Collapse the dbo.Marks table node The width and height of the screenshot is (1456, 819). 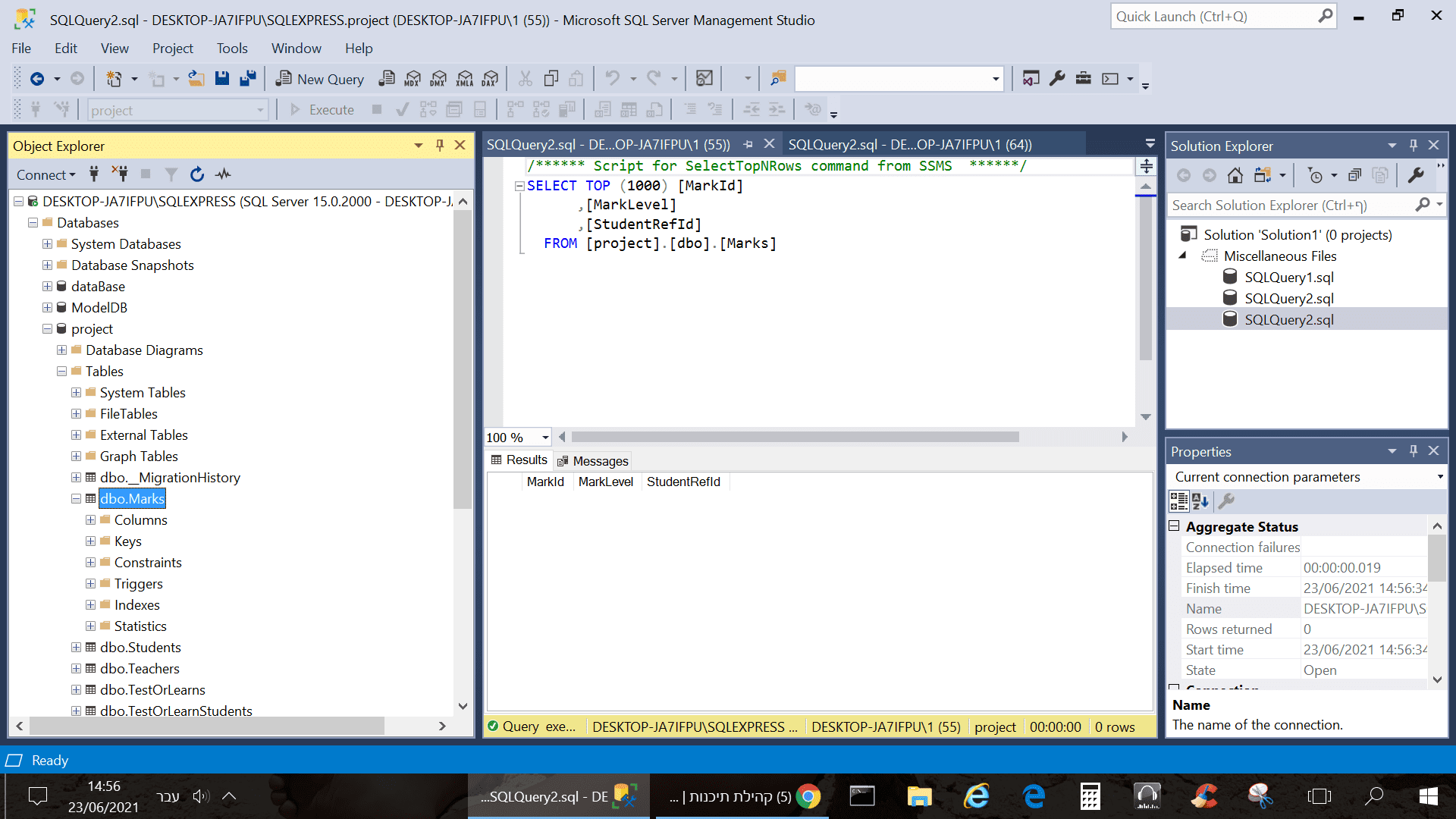click(x=76, y=499)
